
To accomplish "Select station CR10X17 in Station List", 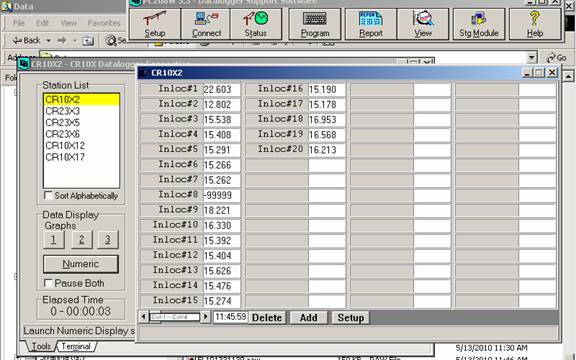I will [x=82, y=157].
